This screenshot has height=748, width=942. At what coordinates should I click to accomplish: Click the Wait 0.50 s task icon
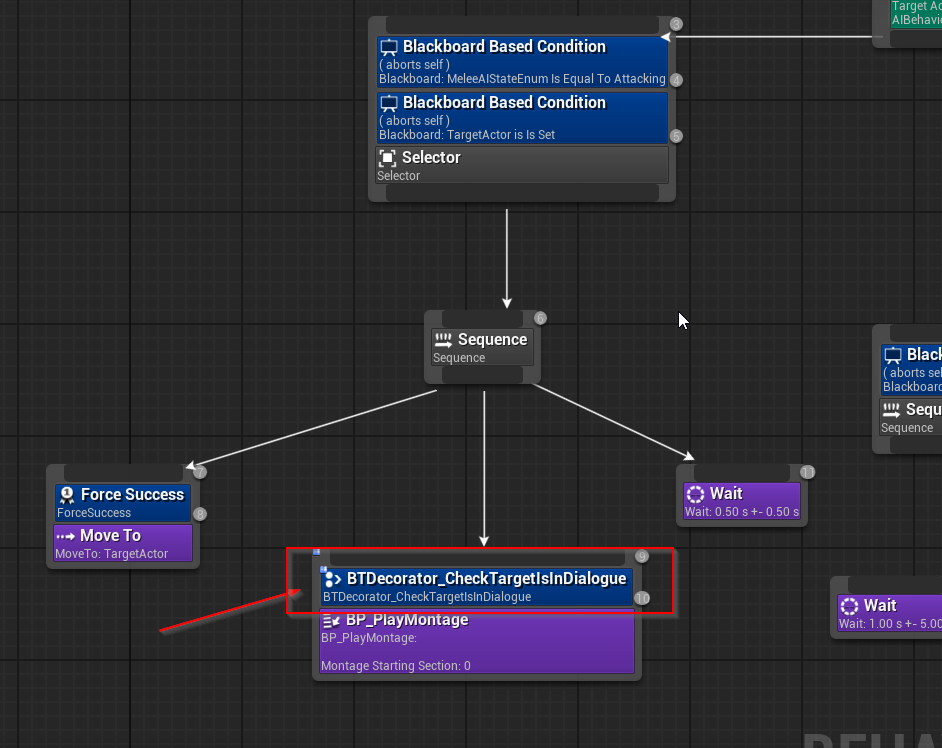(695, 494)
